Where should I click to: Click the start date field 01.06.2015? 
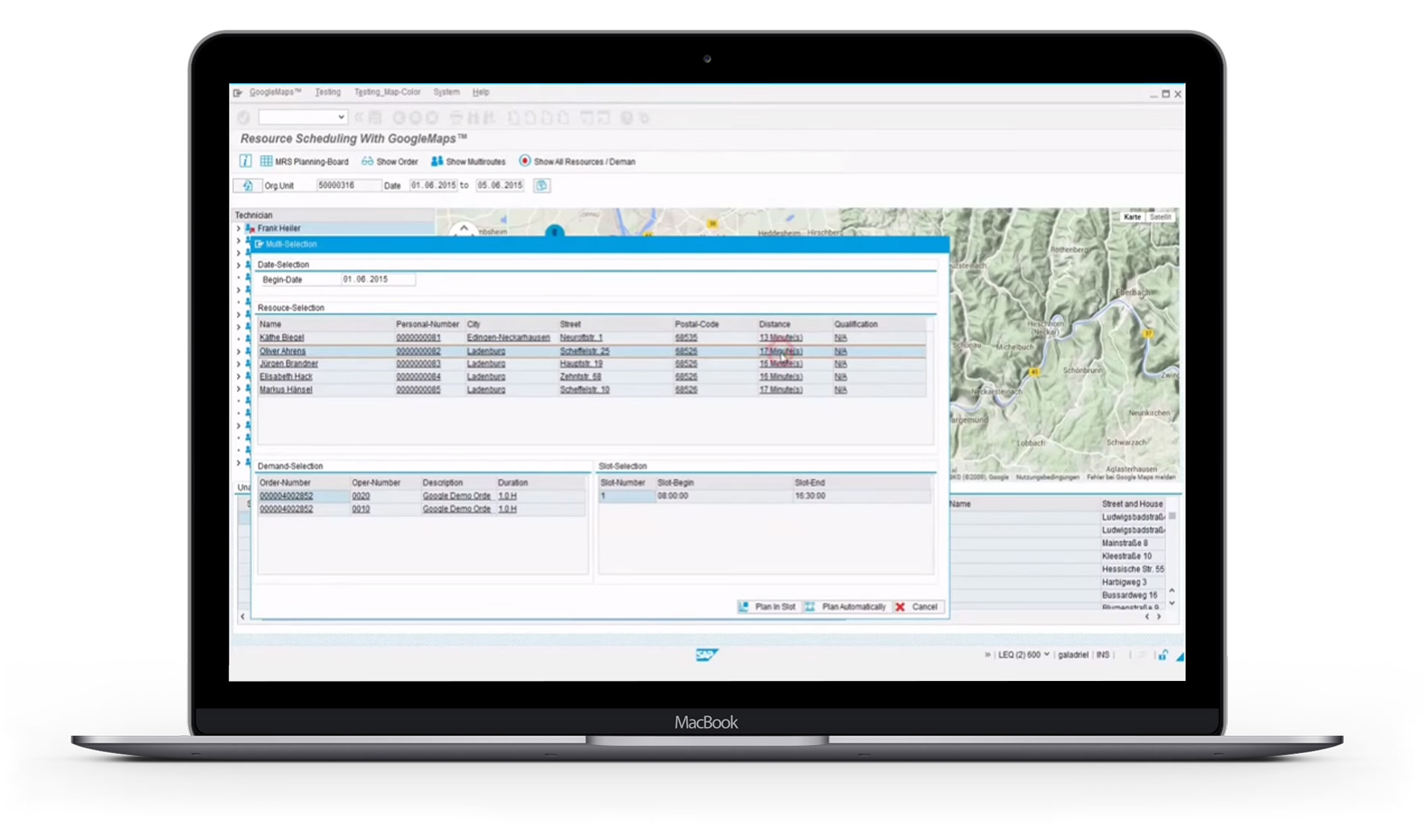(433, 185)
